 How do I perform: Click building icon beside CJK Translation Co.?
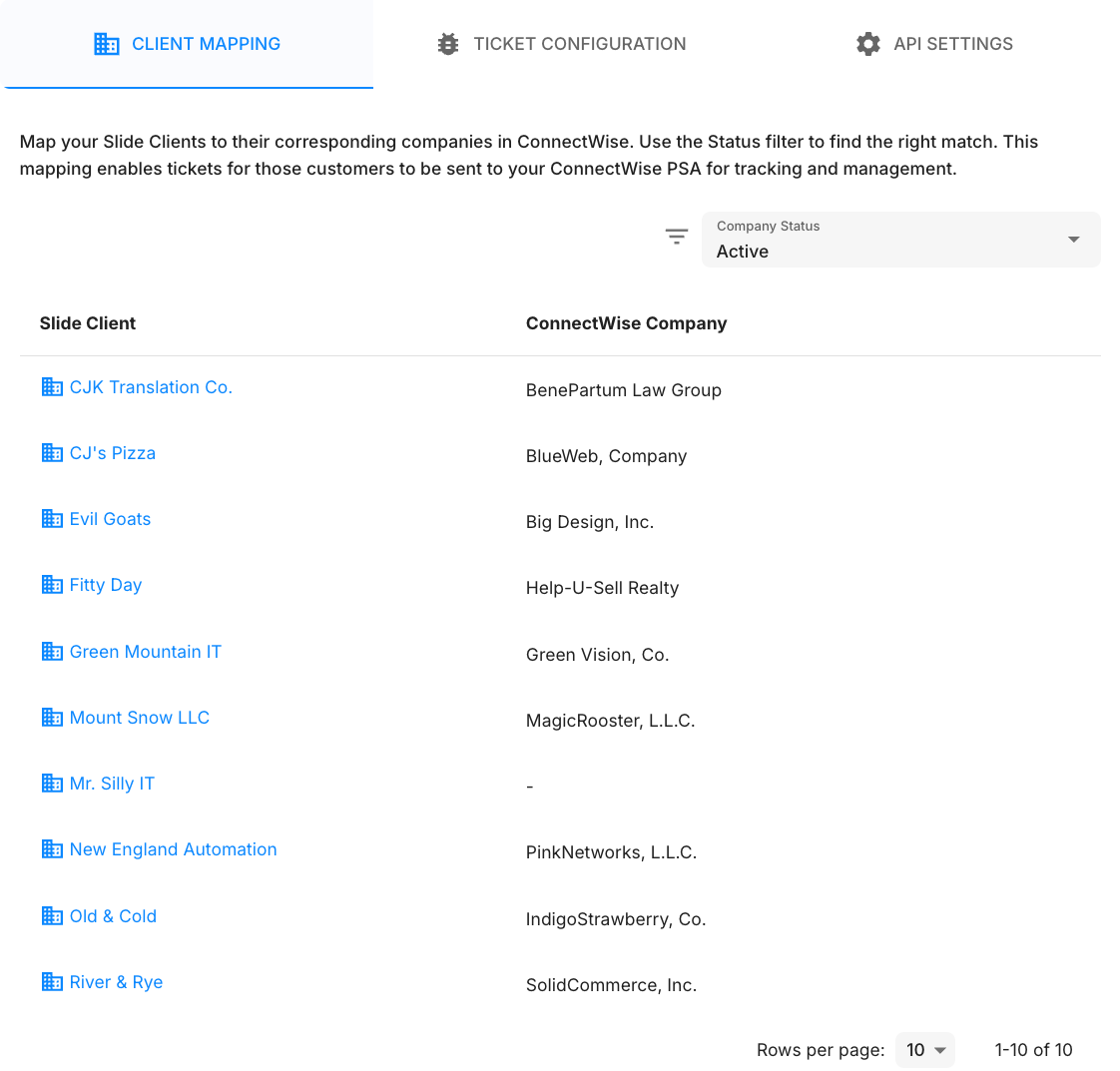coord(52,387)
